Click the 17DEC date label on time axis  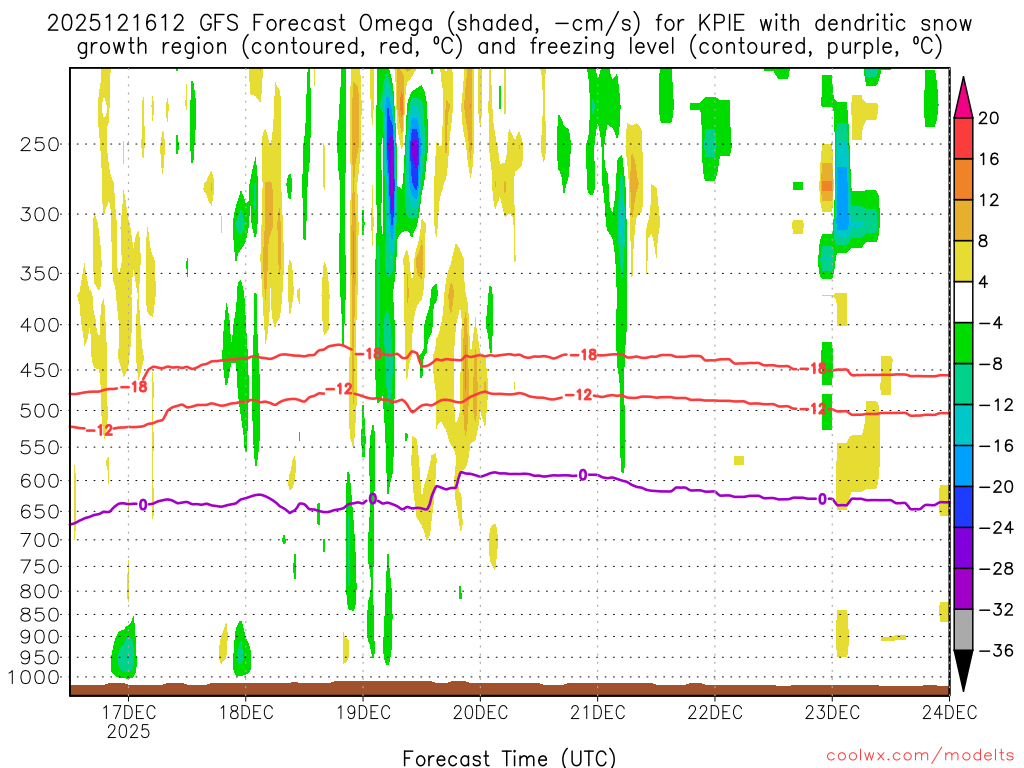(x=128, y=712)
